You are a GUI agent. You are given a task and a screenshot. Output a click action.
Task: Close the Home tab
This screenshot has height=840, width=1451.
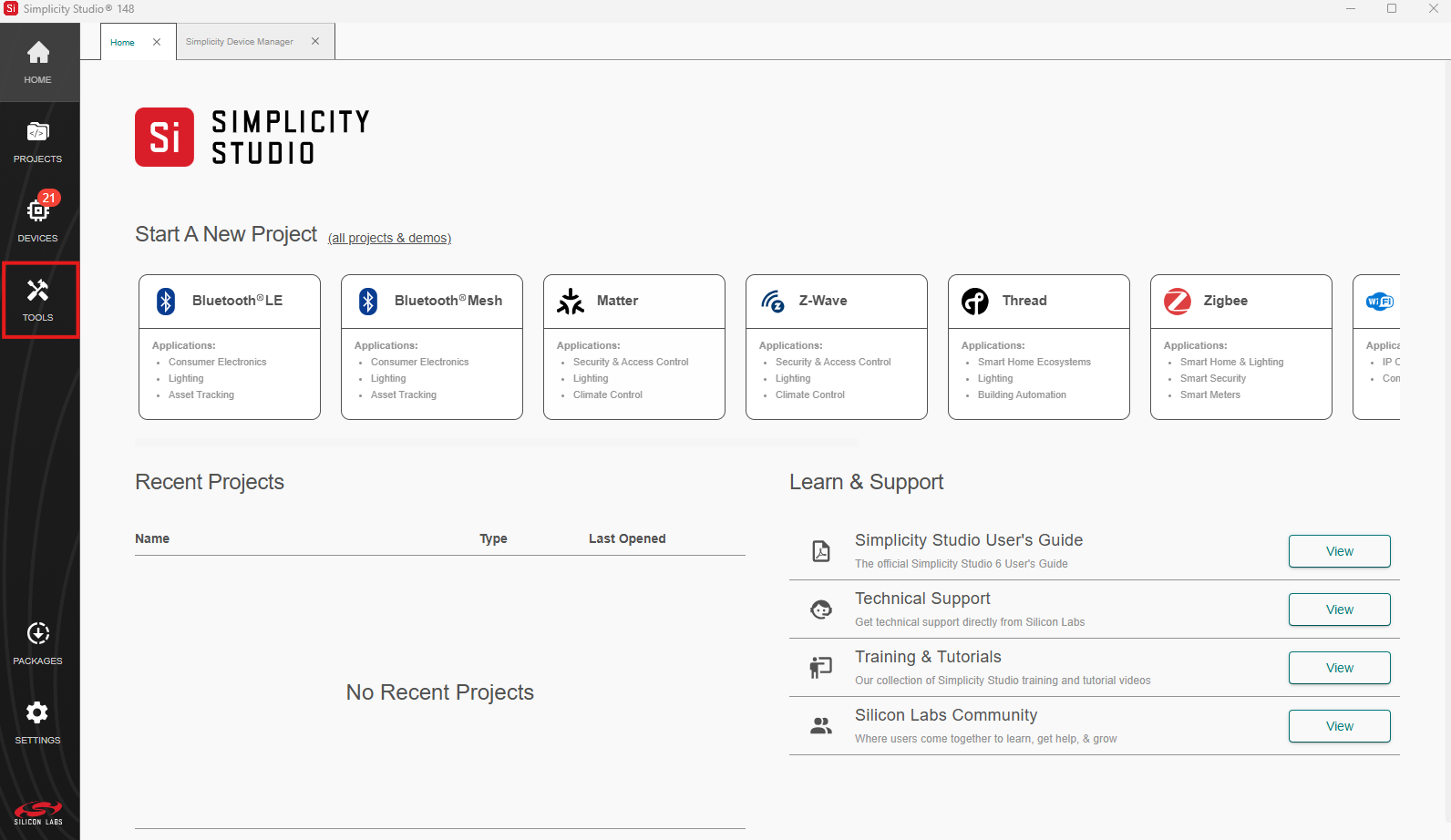(157, 42)
